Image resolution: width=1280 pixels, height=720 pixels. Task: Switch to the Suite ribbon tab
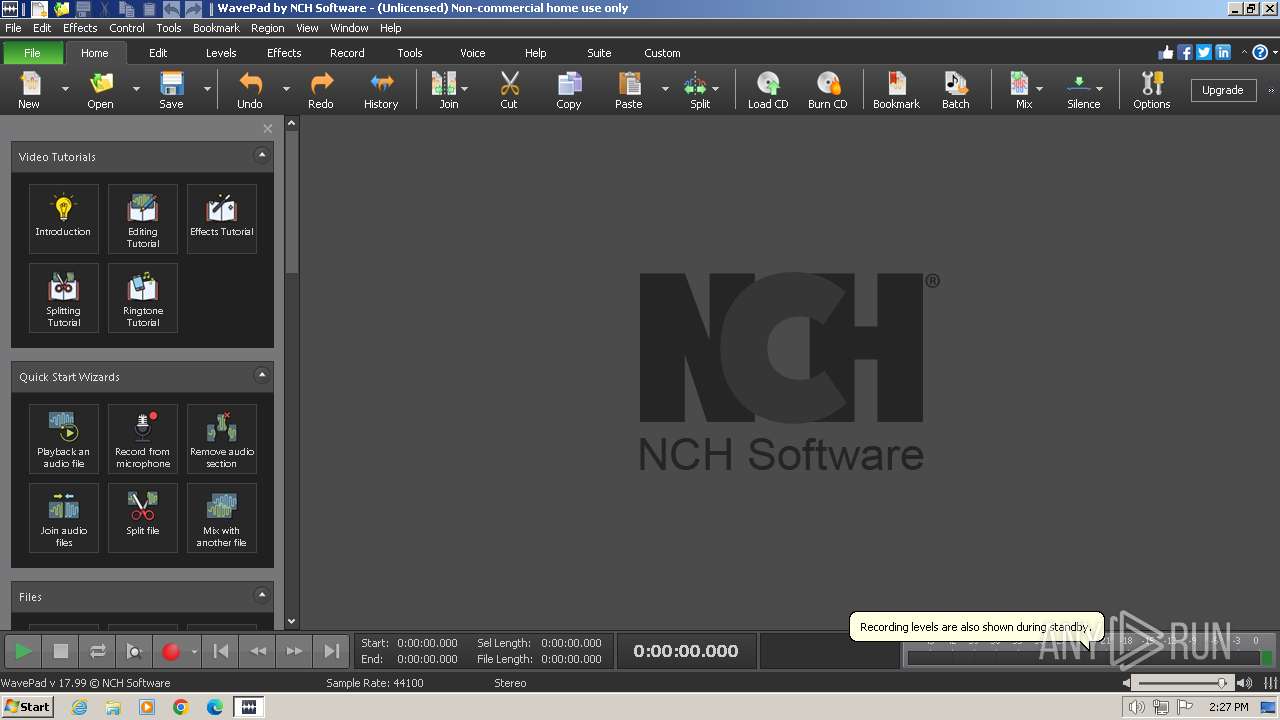coord(599,53)
